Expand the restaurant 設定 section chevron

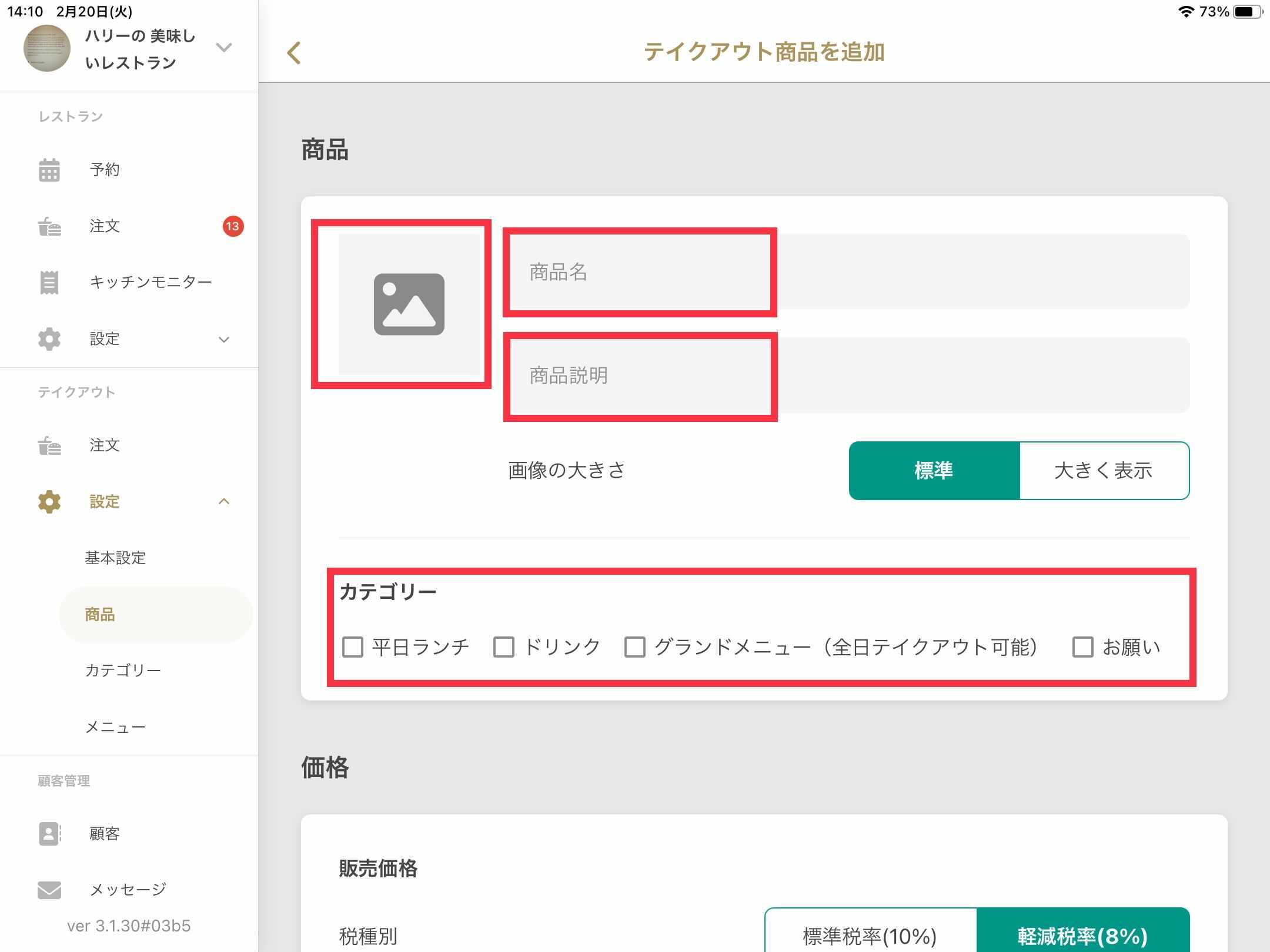[224, 340]
